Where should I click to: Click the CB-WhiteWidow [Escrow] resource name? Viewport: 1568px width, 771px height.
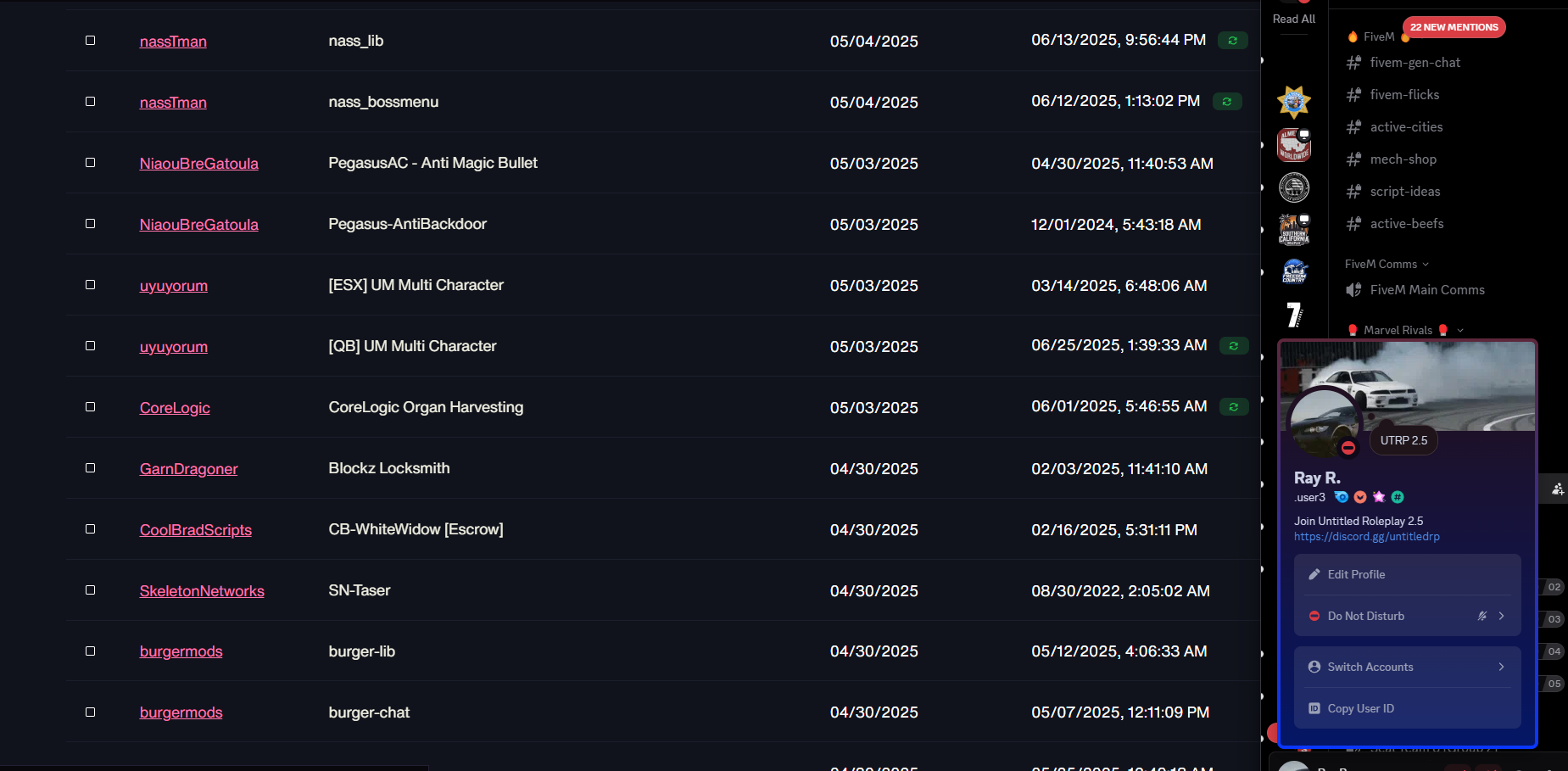click(x=416, y=529)
